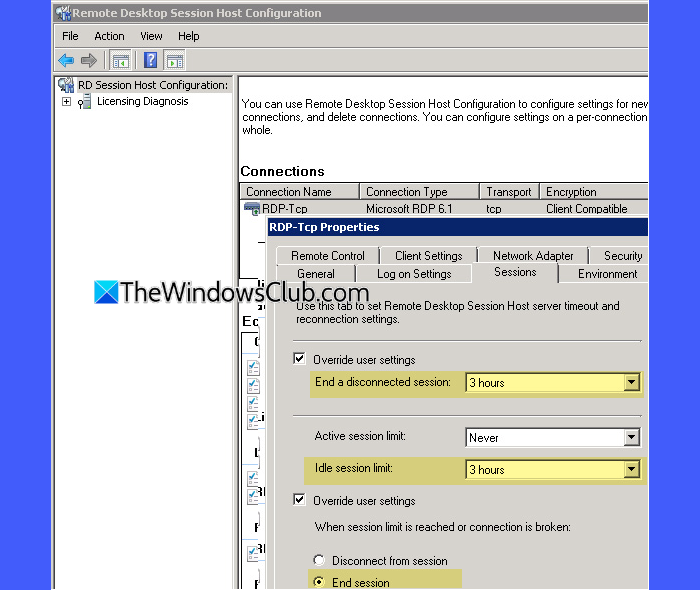
Task: Open the Help menu
Action: [x=188, y=36]
